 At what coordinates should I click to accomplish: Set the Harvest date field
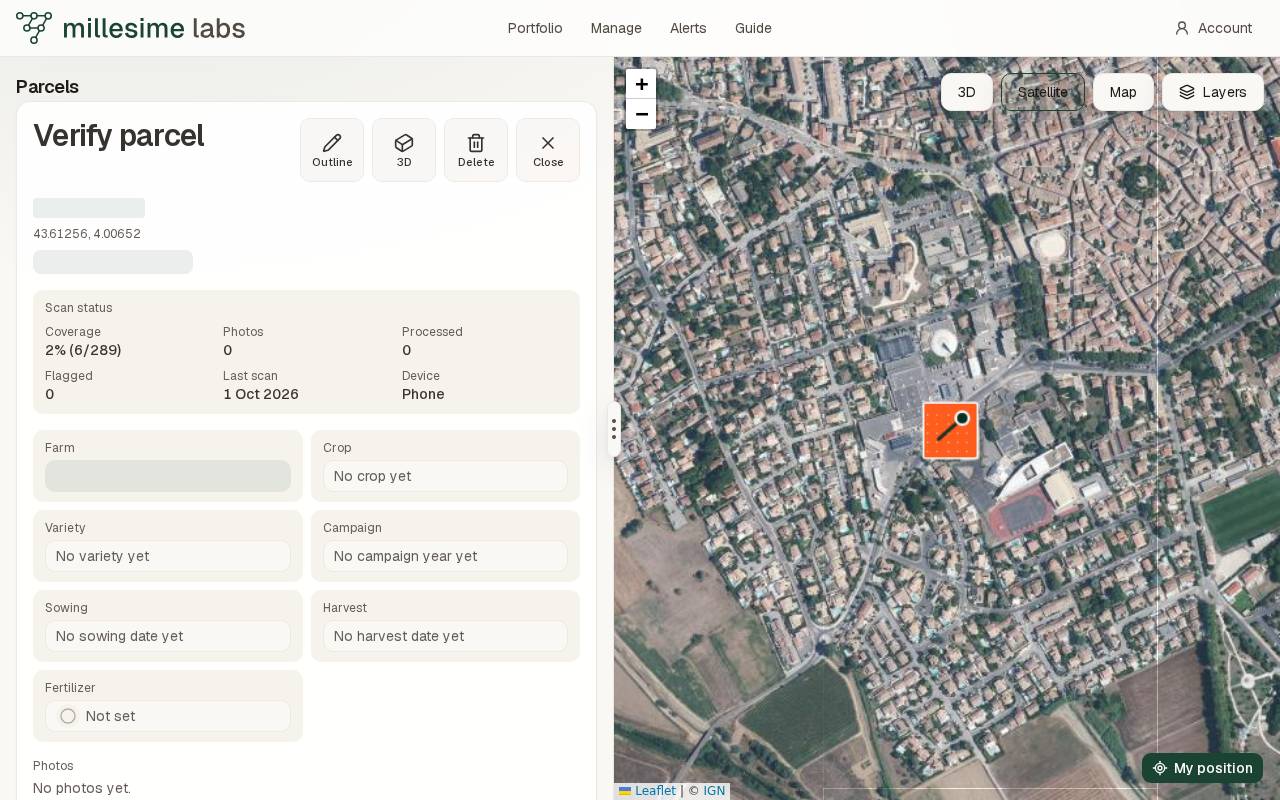pyautogui.click(x=445, y=636)
